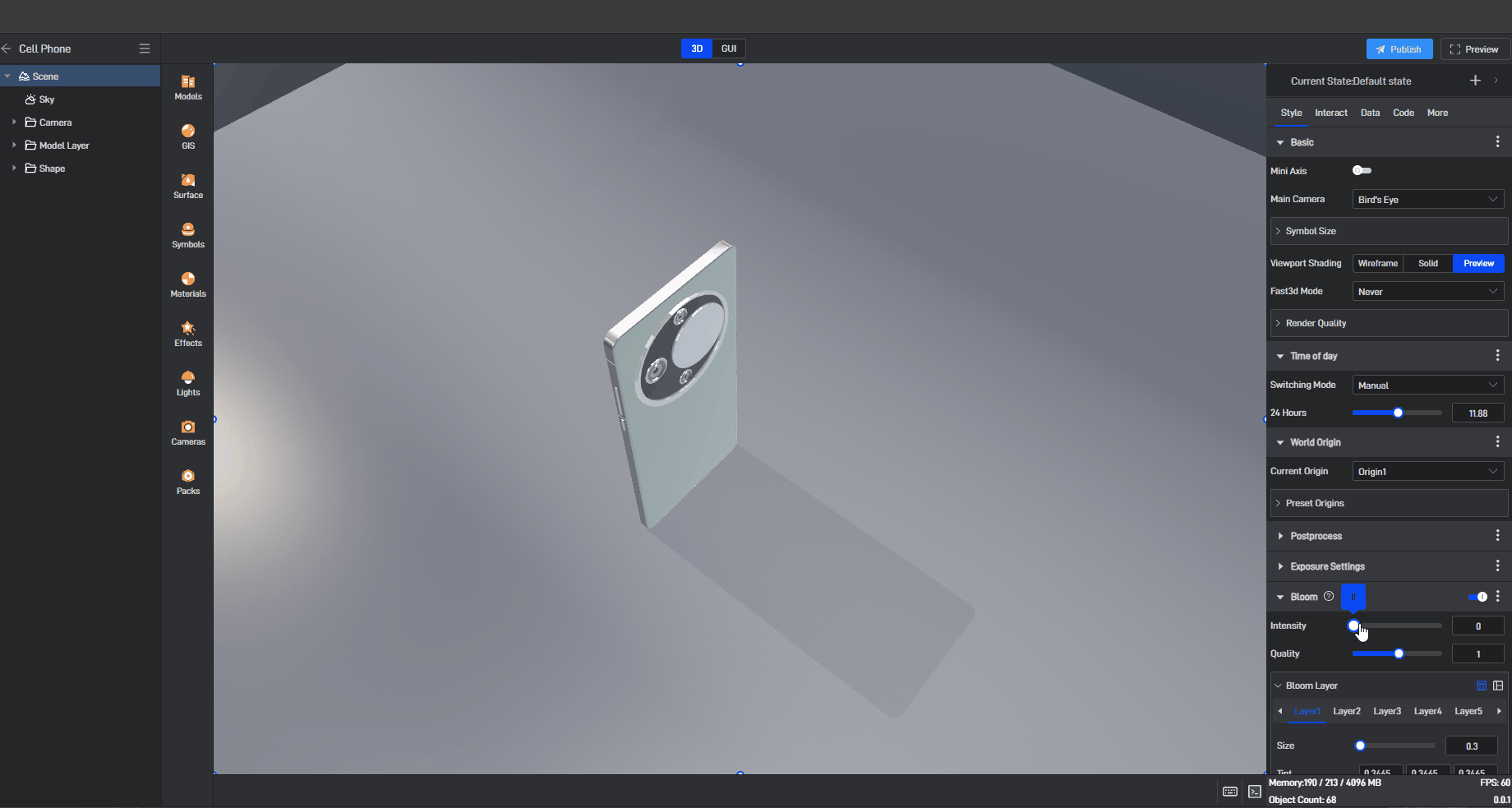The image size is (1512, 808).
Task: Switch to the Interact tab
Action: (x=1330, y=113)
